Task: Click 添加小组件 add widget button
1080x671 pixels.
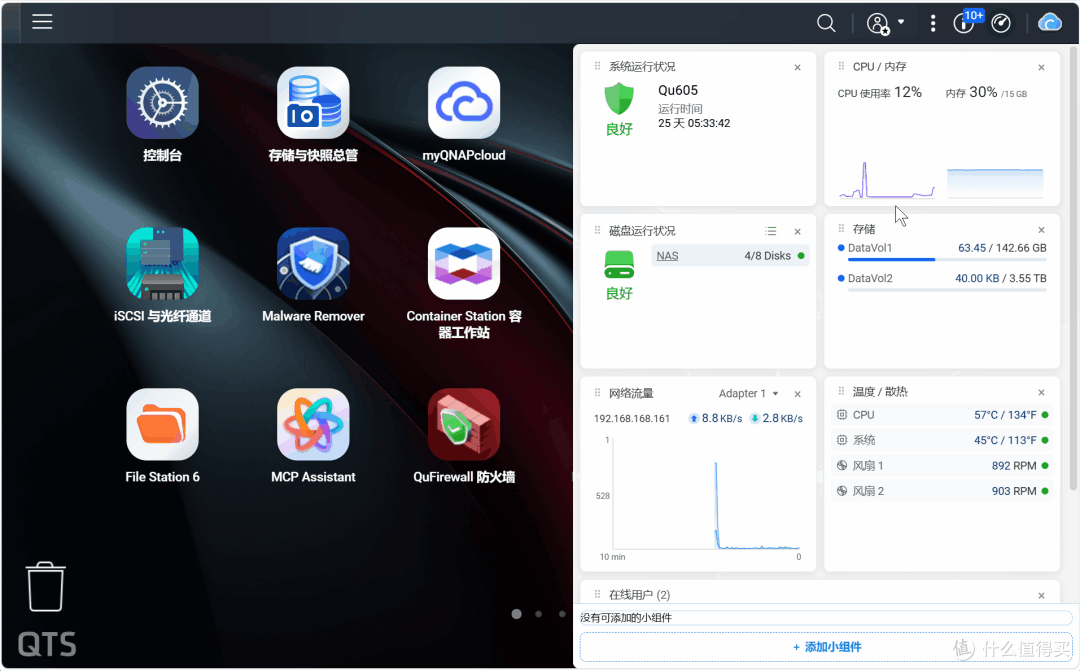Action: (x=826, y=647)
